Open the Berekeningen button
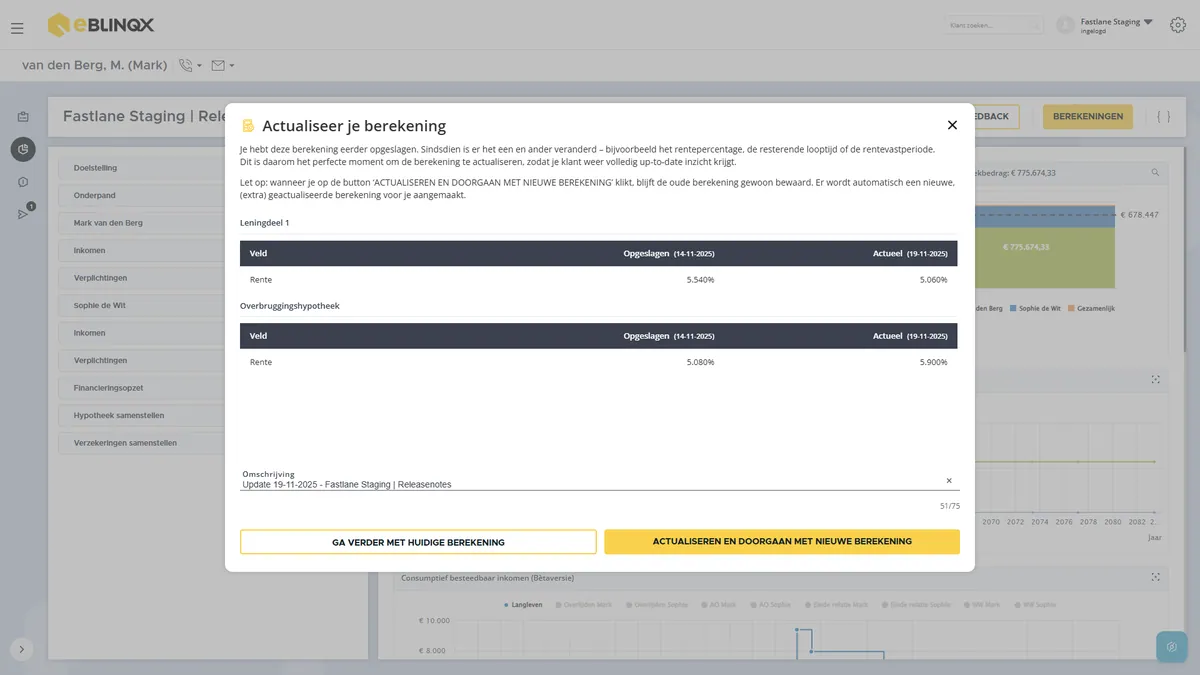 pos(1088,117)
